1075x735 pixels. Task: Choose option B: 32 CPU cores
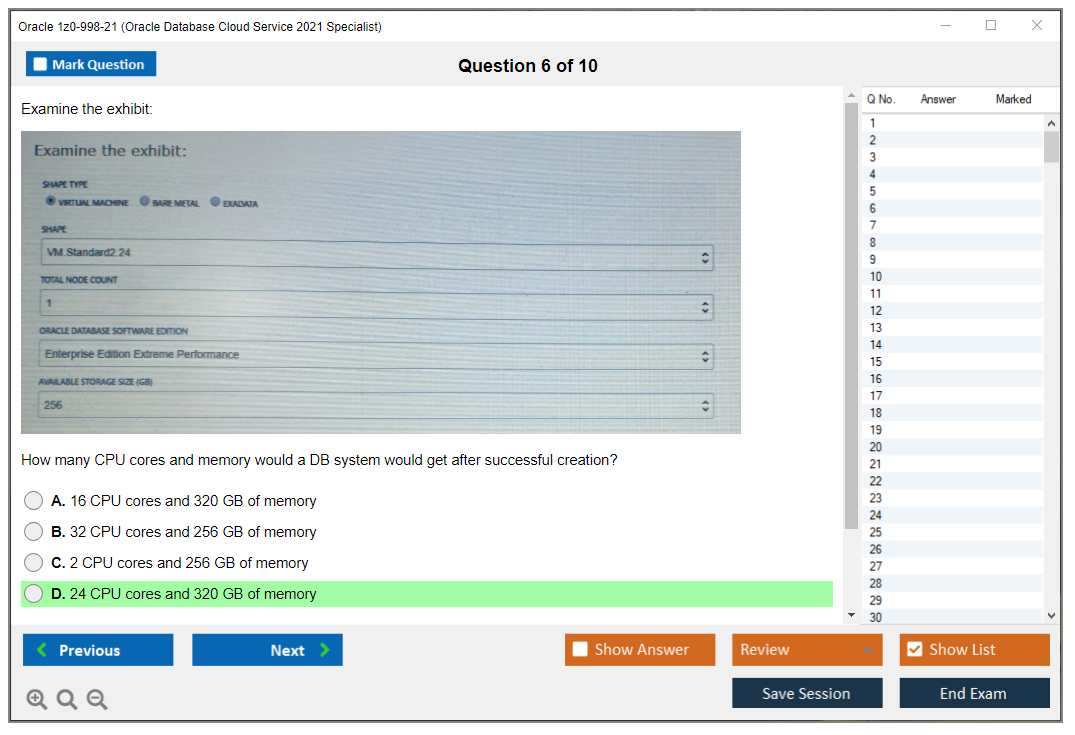[x=34, y=532]
